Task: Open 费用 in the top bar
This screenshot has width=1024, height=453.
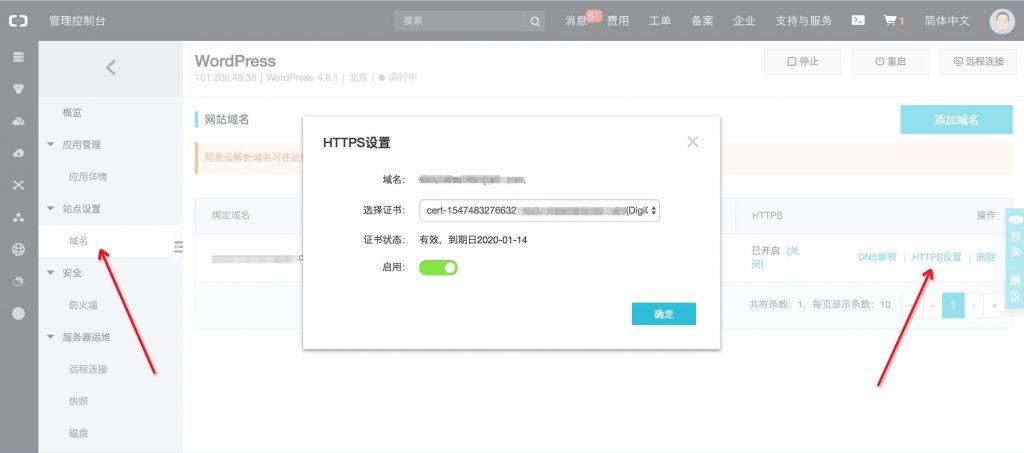Action: click(618, 21)
